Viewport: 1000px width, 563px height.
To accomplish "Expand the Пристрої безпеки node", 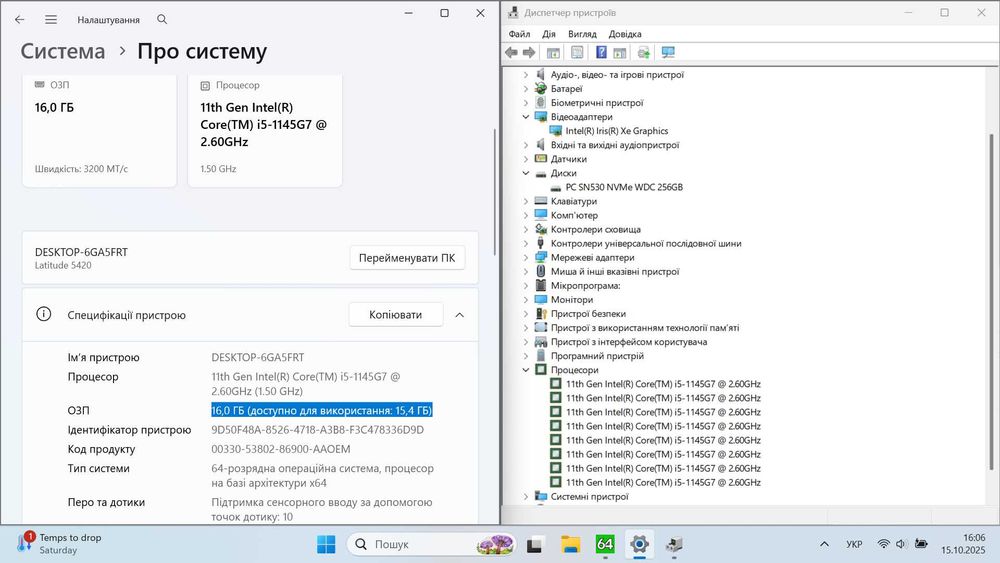I will [526, 313].
